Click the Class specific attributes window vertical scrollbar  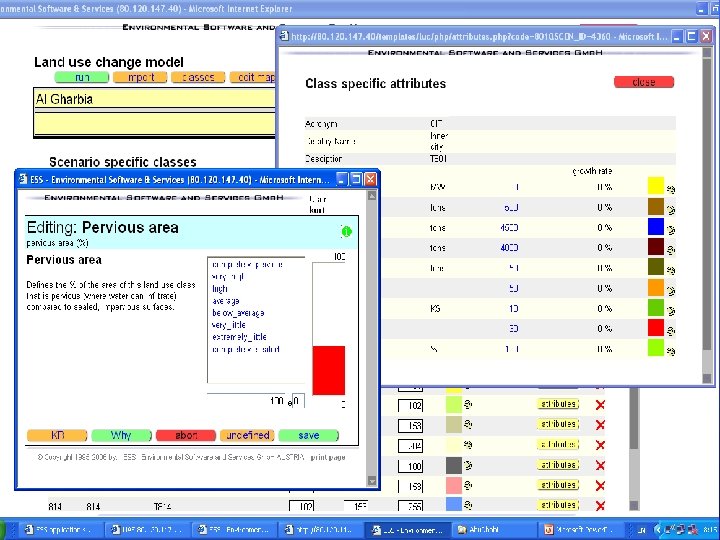707,216
